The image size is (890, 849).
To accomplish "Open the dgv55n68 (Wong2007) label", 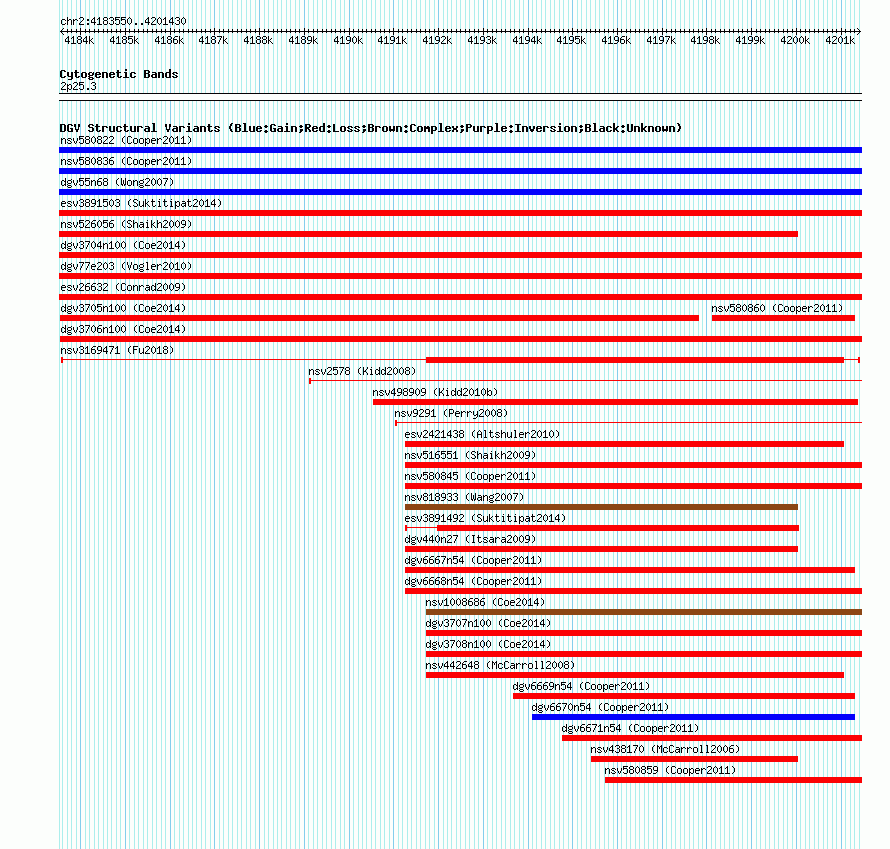I will (x=117, y=182).
